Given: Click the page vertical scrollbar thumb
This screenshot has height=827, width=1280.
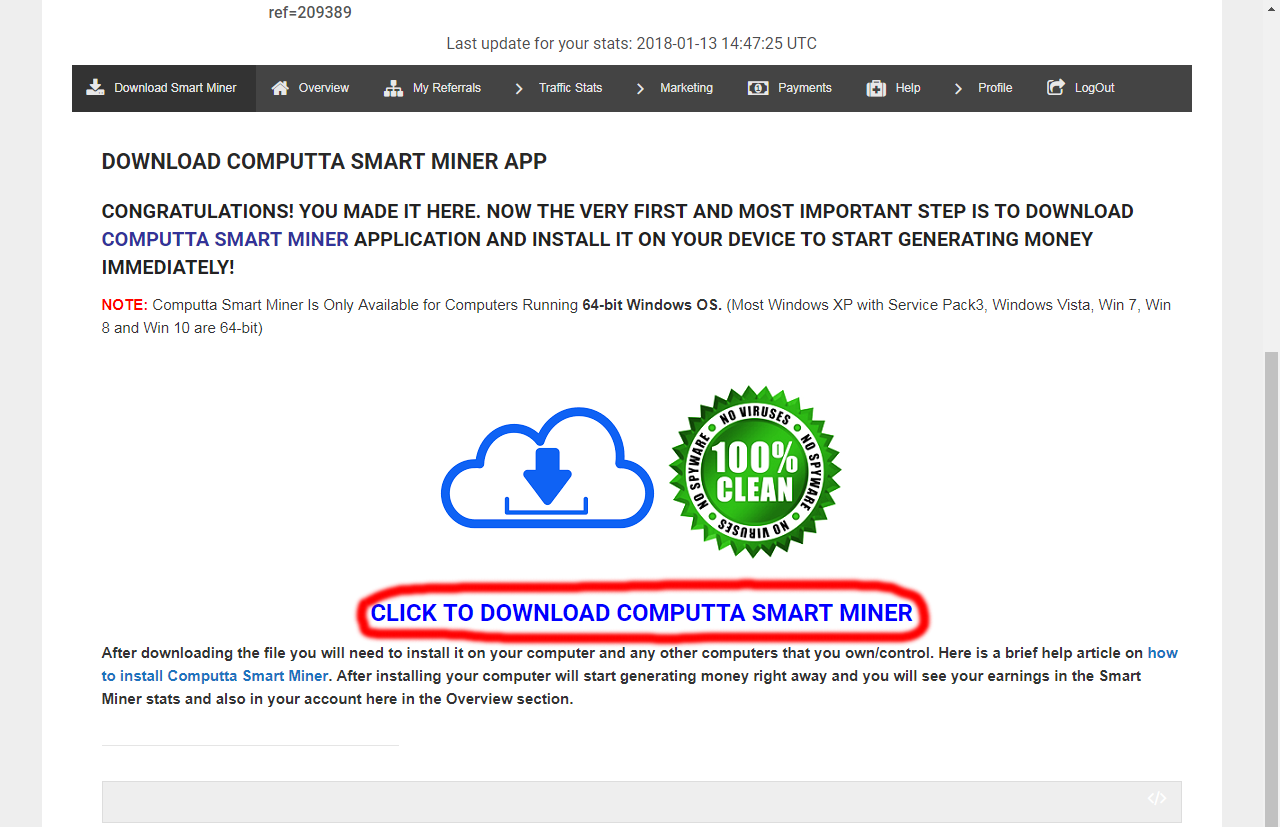Looking at the screenshot, I should click(1271, 588).
